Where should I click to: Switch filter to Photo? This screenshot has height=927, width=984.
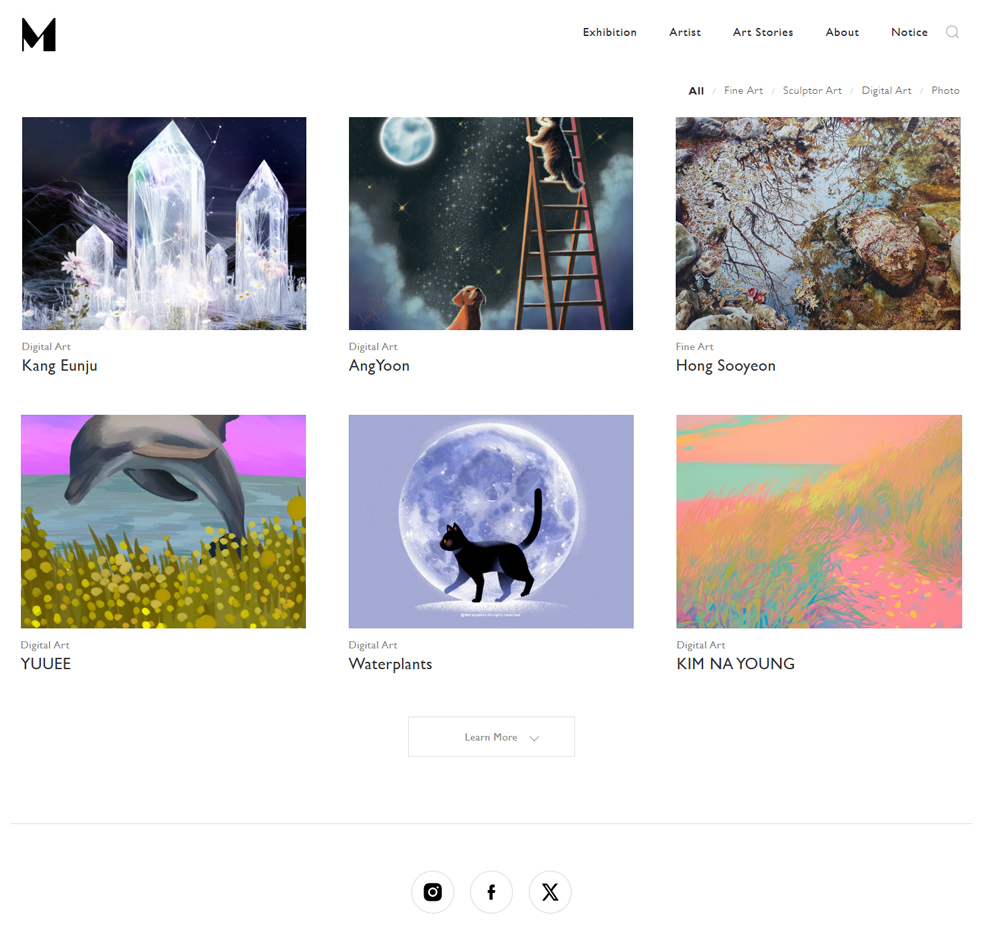pyautogui.click(x=945, y=90)
